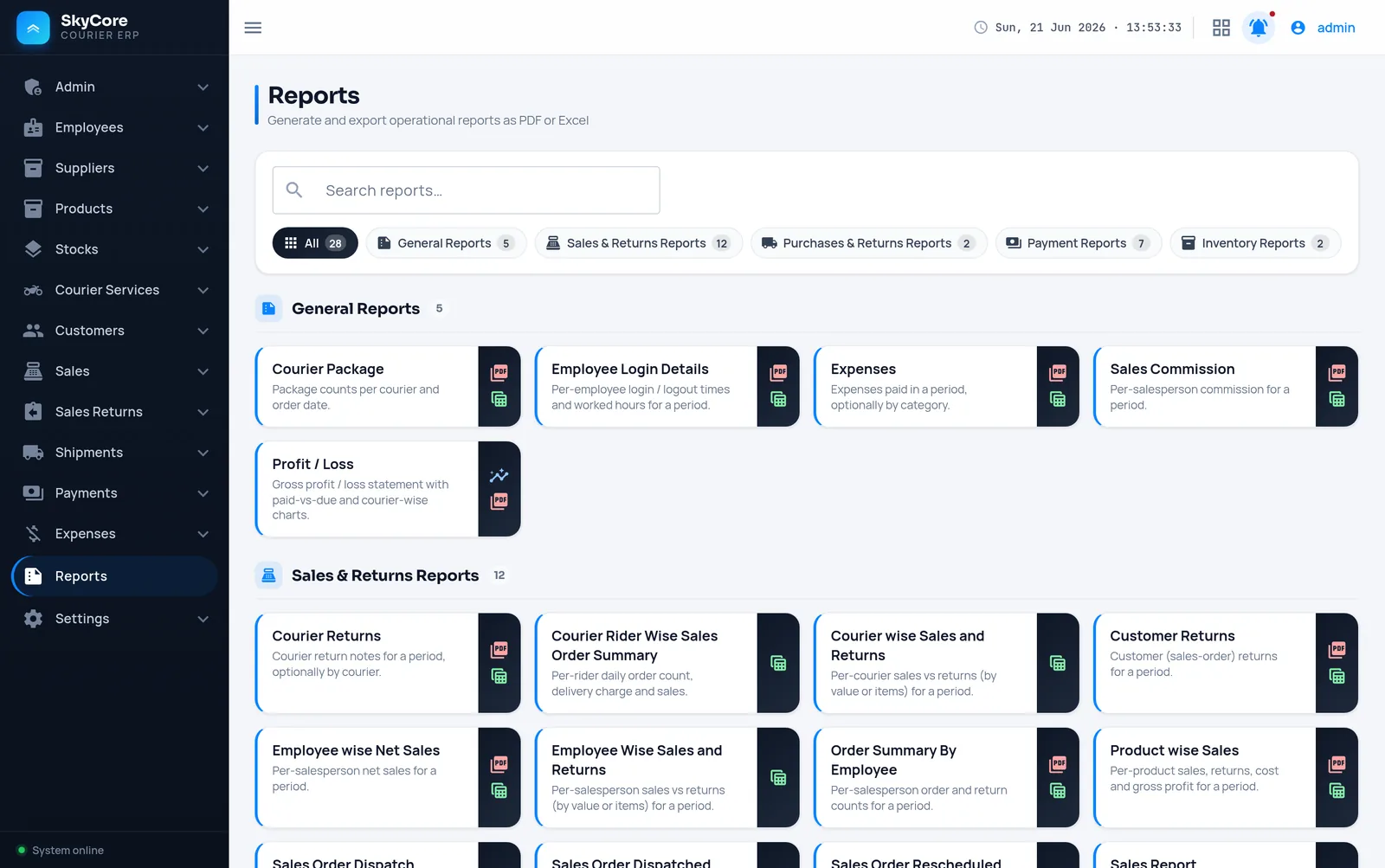Screen dimensions: 1385x868
Task: Filter by Inventory Reports
Action: coord(1255,243)
